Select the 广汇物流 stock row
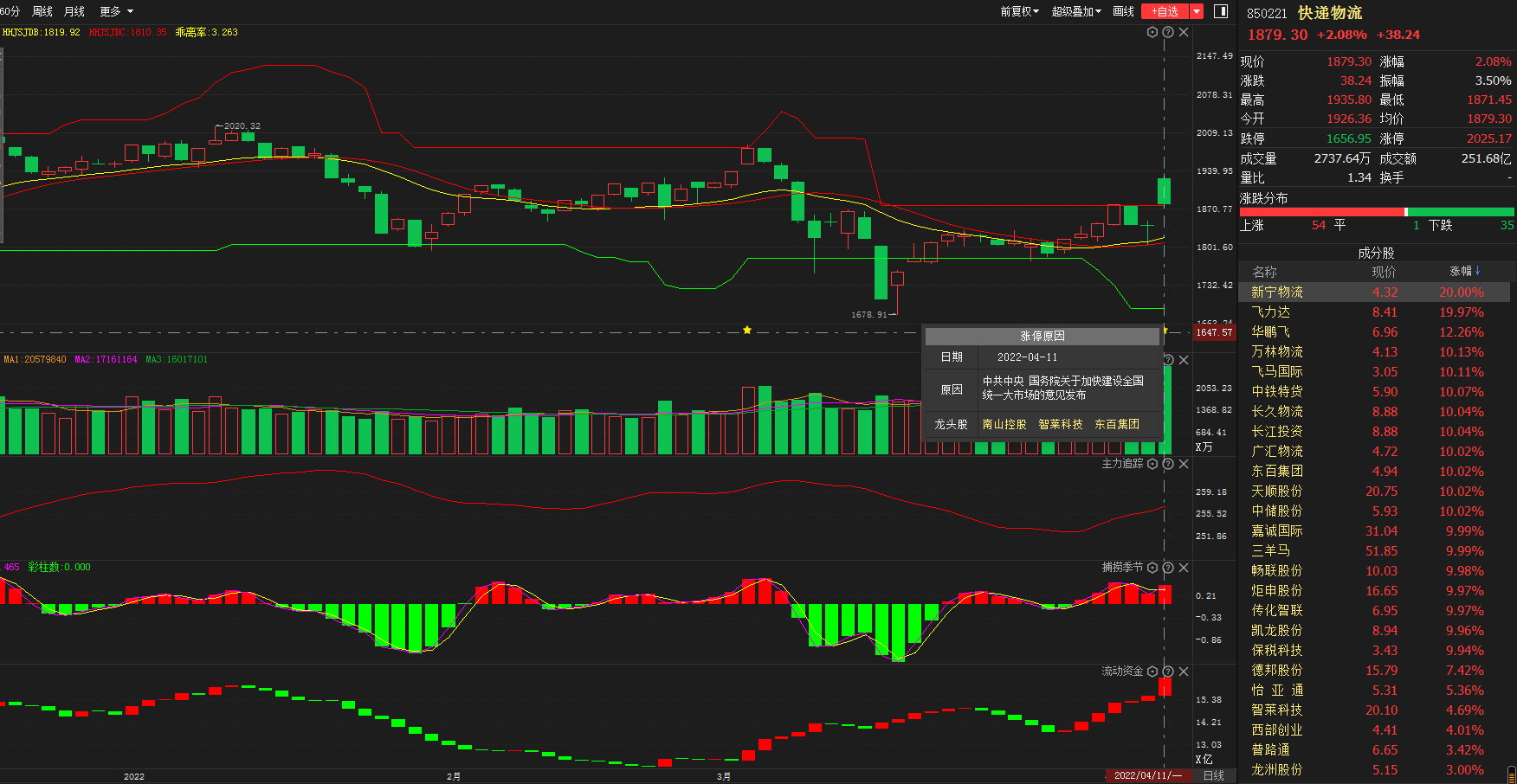The image size is (1517, 784). pos(1375,452)
